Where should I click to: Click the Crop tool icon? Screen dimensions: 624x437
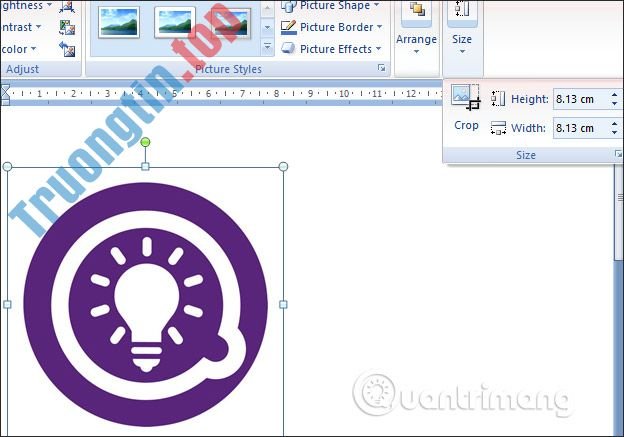[466, 98]
